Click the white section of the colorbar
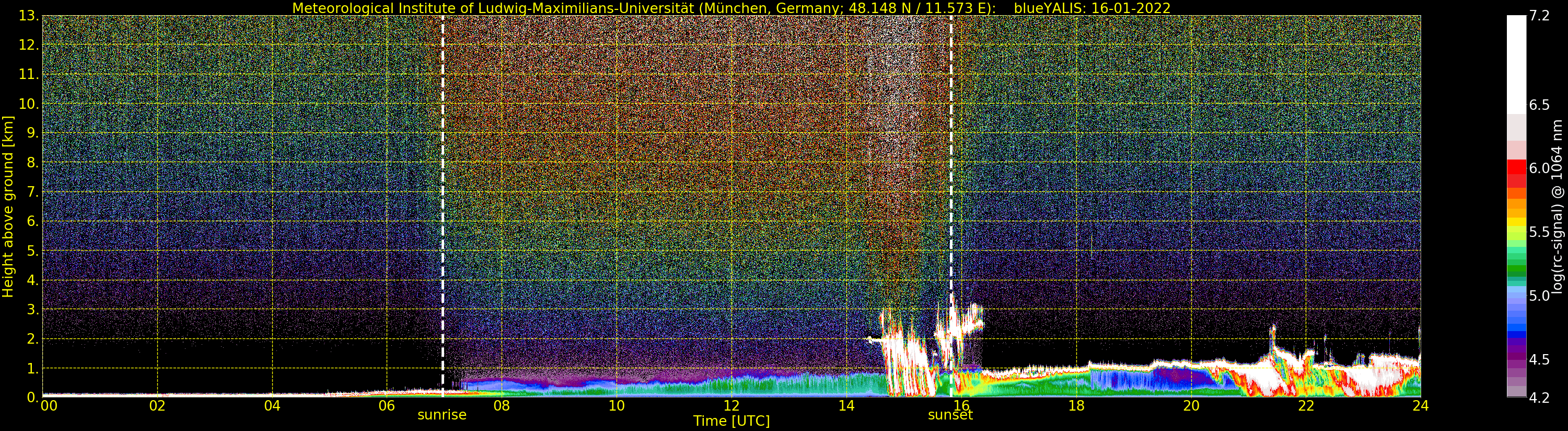Screen dimensions: 1568x431 click(x=1516, y=64)
